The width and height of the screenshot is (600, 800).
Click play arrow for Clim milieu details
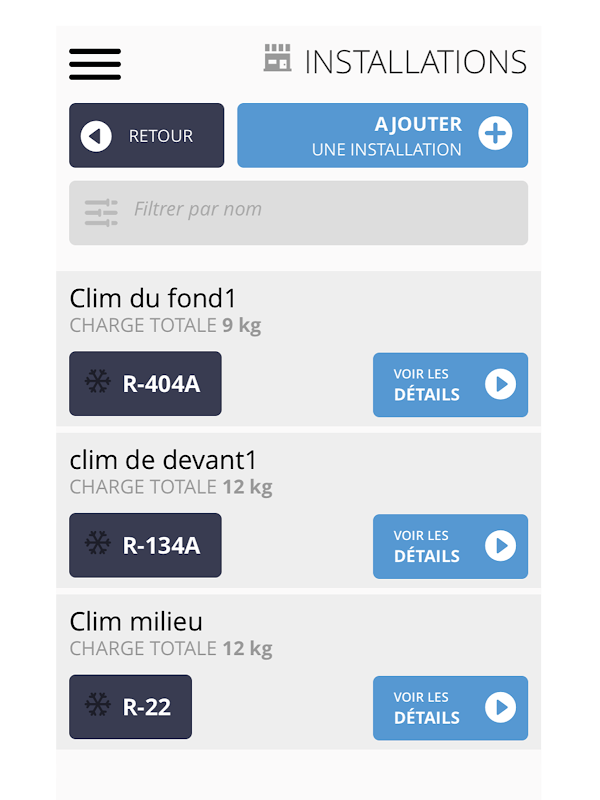pos(500,708)
